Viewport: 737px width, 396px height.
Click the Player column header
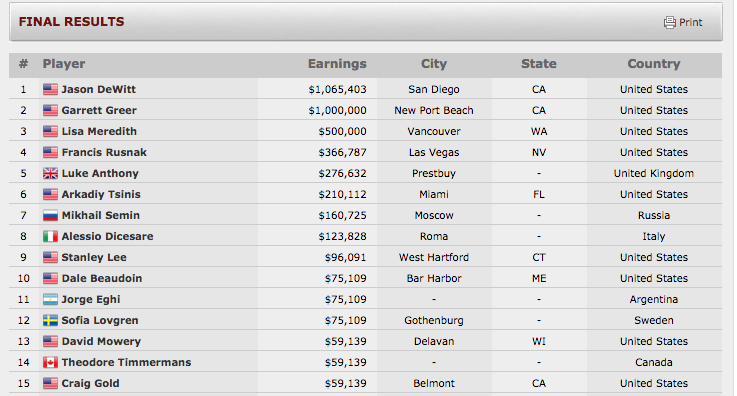[64, 64]
